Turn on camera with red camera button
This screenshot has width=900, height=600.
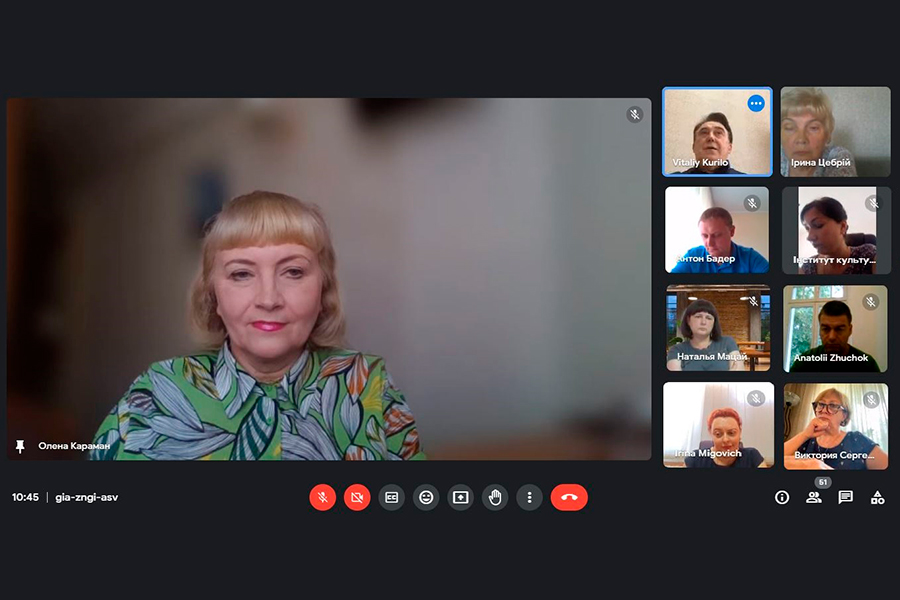tap(357, 497)
